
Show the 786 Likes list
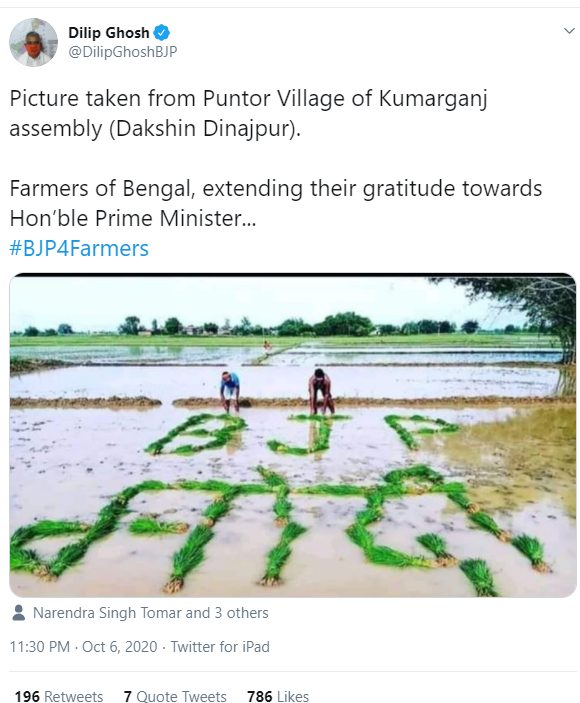point(278,696)
